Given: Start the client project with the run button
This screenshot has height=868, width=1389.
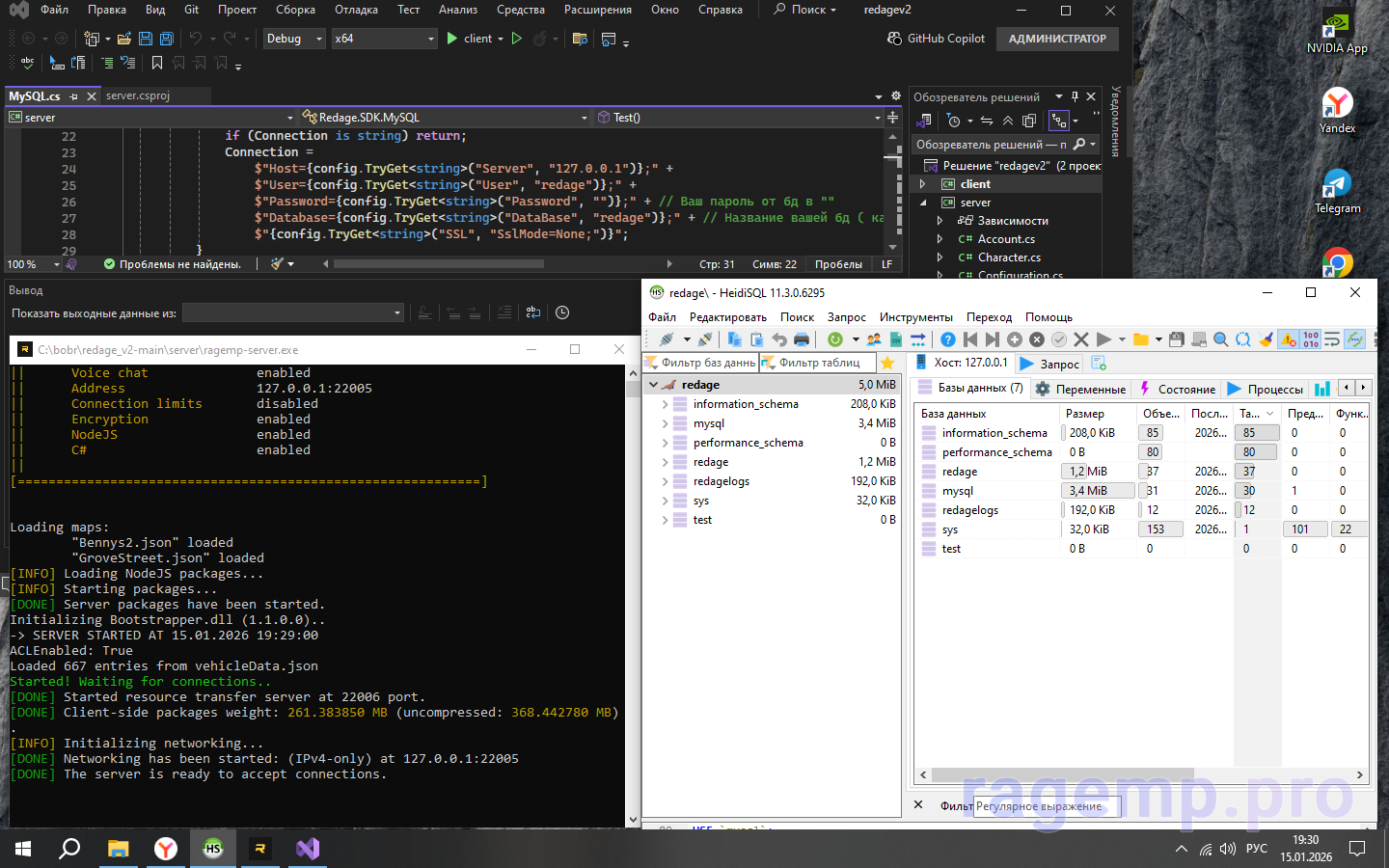Looking at the screenshot, I should (452, 39).
